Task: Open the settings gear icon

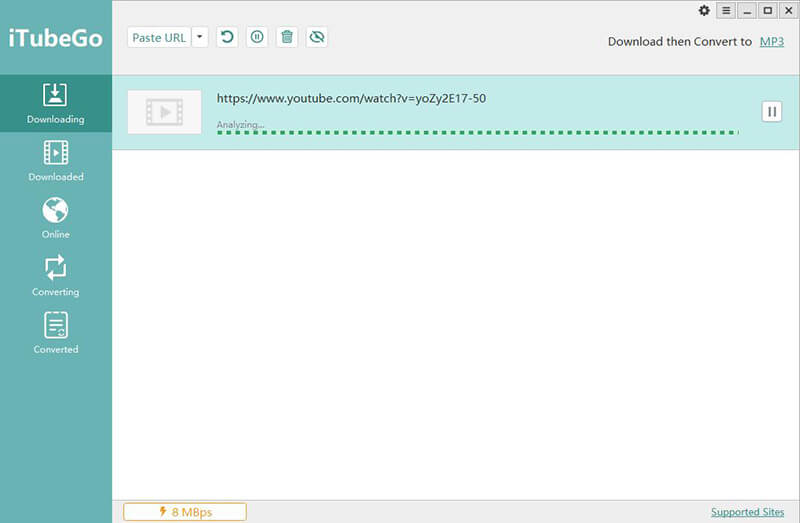Action: click(704, 10)
